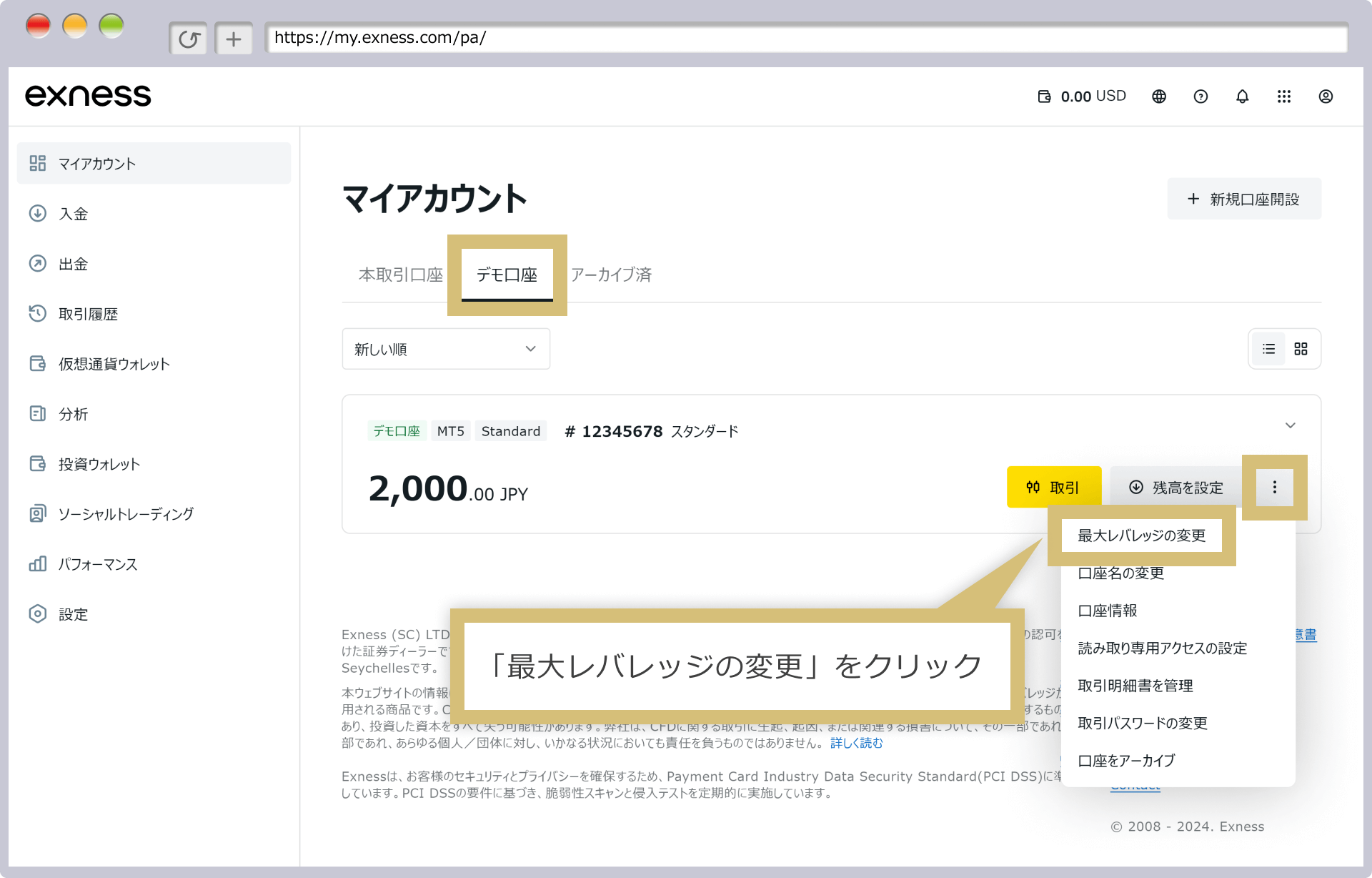Click 新規口座開設 button
Image resolution: width=1372 pixels, height=878 pixels.
point(1244,199)
